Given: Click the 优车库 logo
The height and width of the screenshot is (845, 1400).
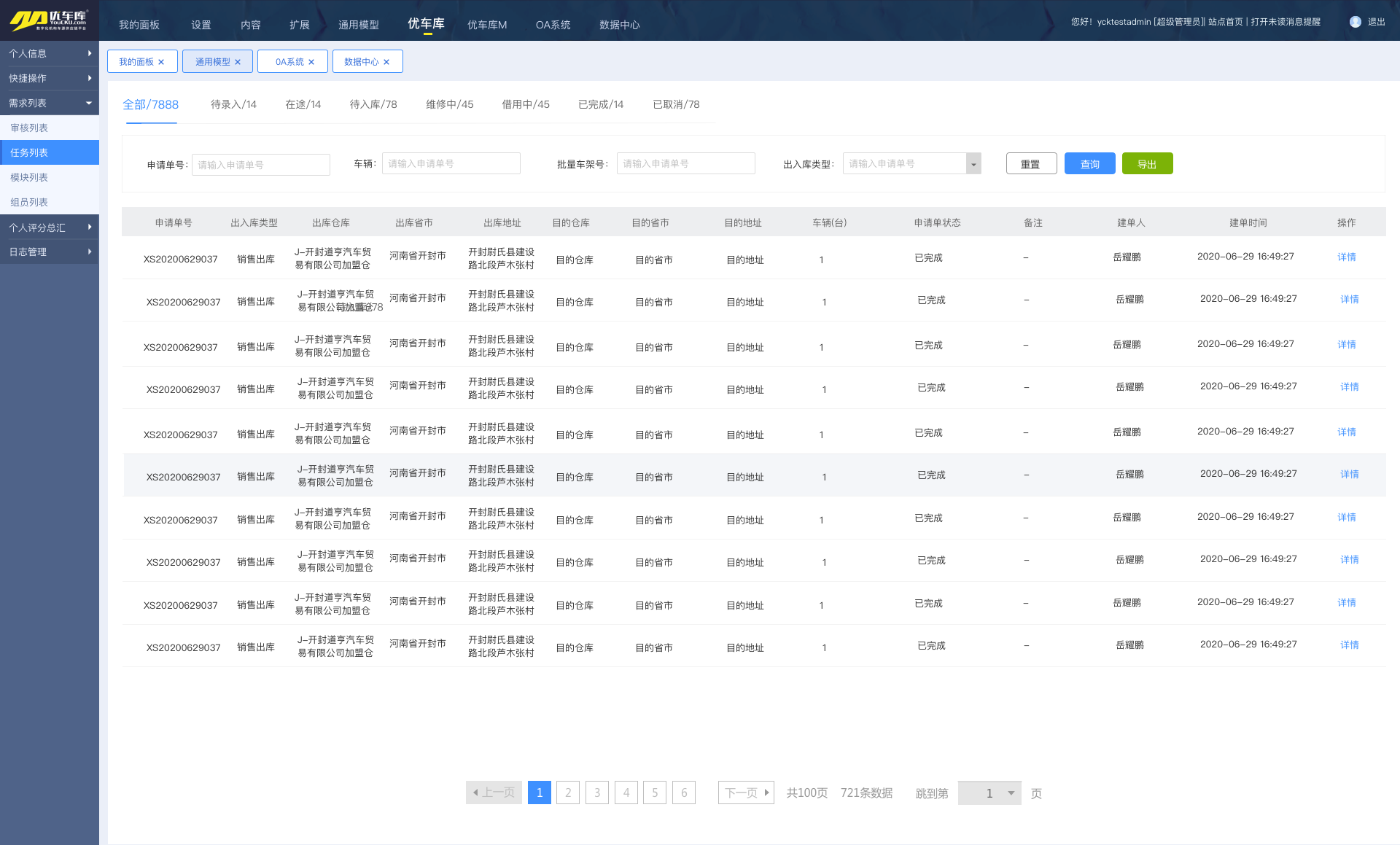Looking at the screenshot, I should [x=49, y=20].
